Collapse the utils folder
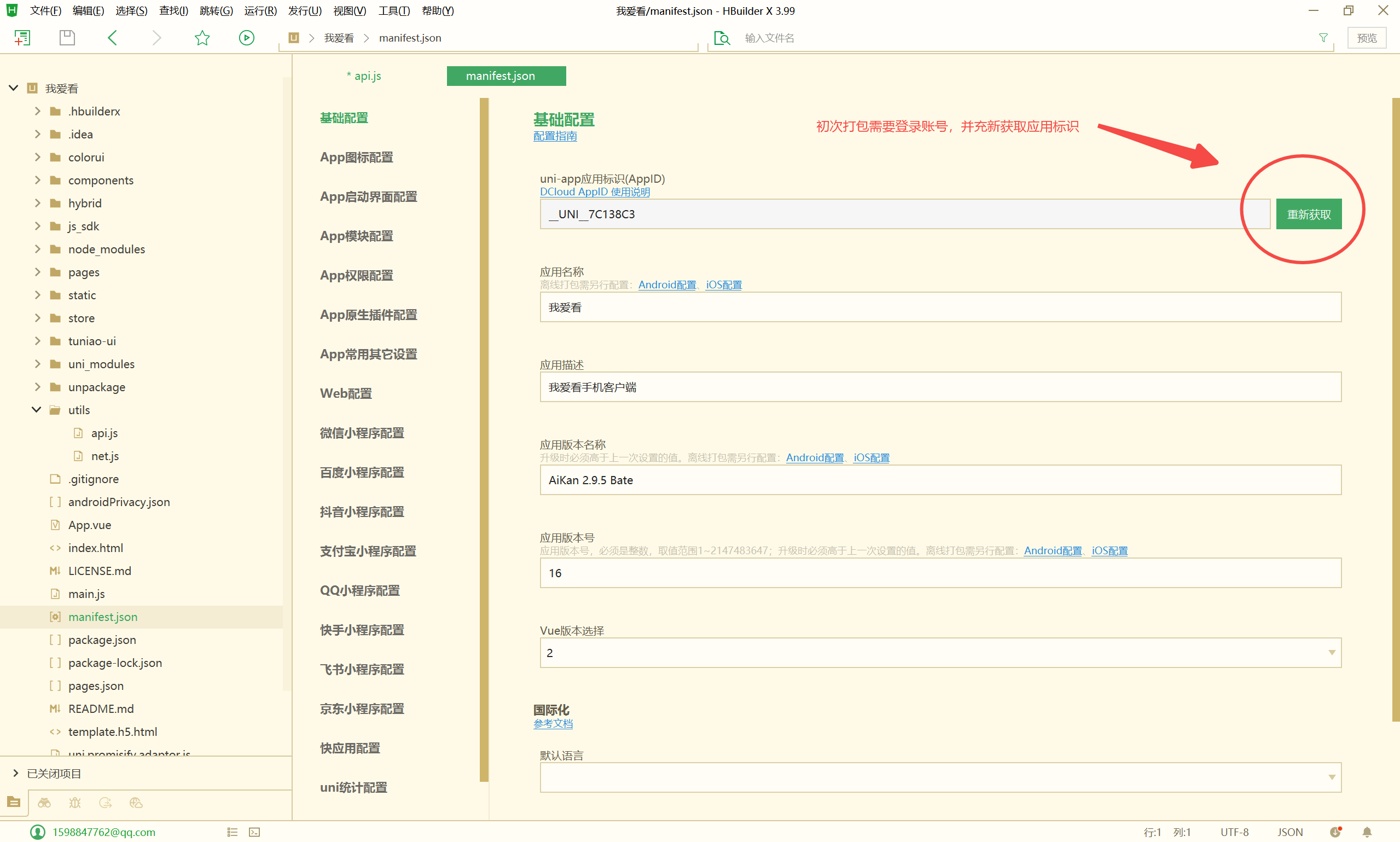This screenshot has height=842, width=1400. point(36,410)
